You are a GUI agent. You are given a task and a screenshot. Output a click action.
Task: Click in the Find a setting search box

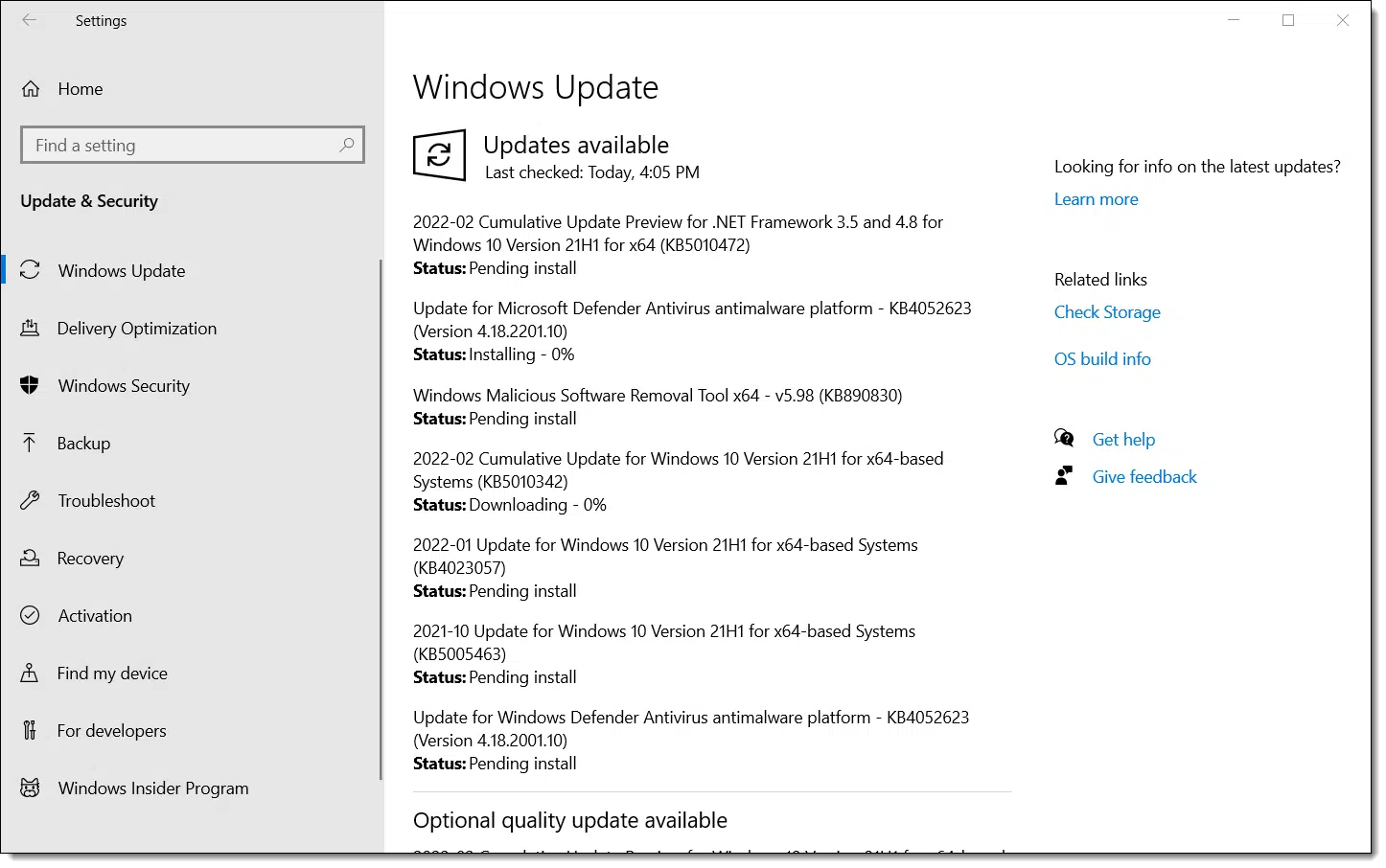tap(193, 145)
